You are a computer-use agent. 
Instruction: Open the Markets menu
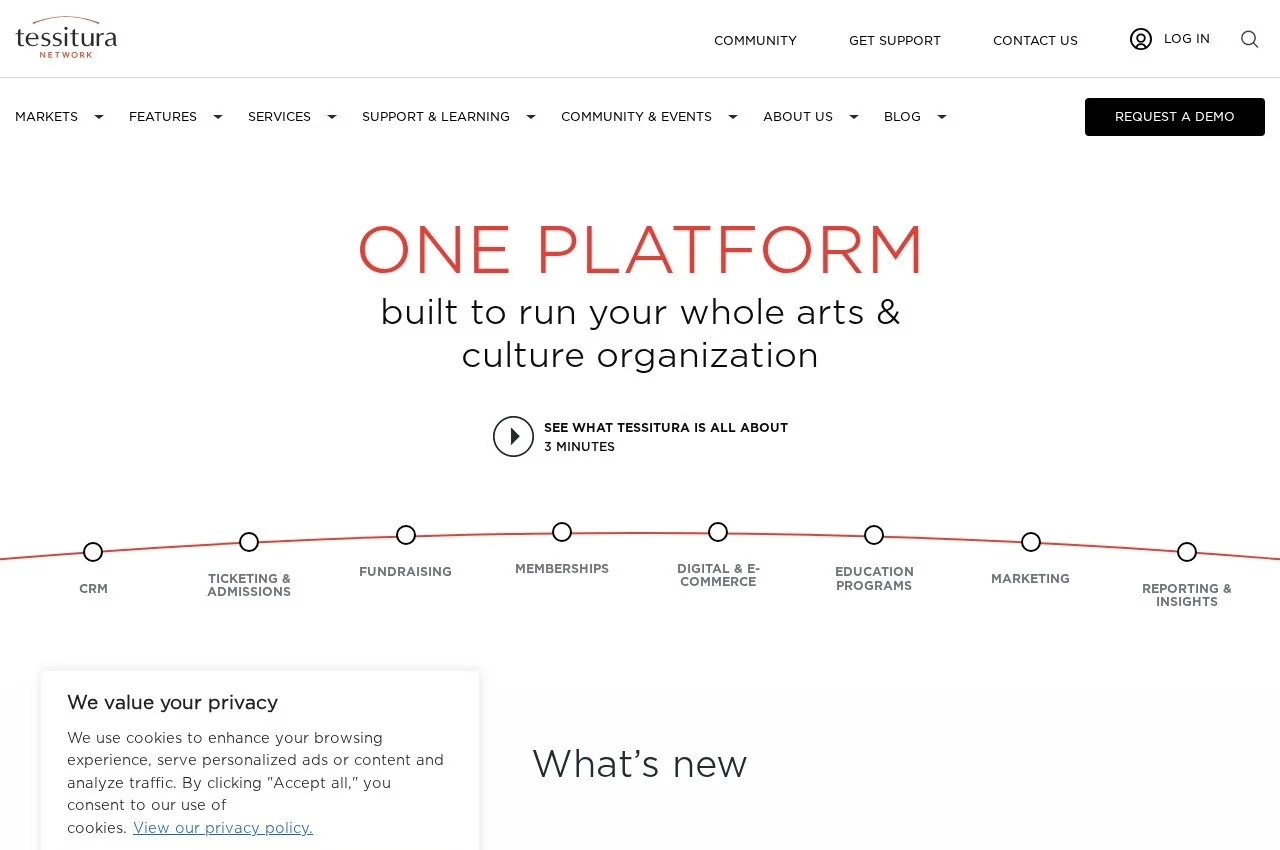46,117
